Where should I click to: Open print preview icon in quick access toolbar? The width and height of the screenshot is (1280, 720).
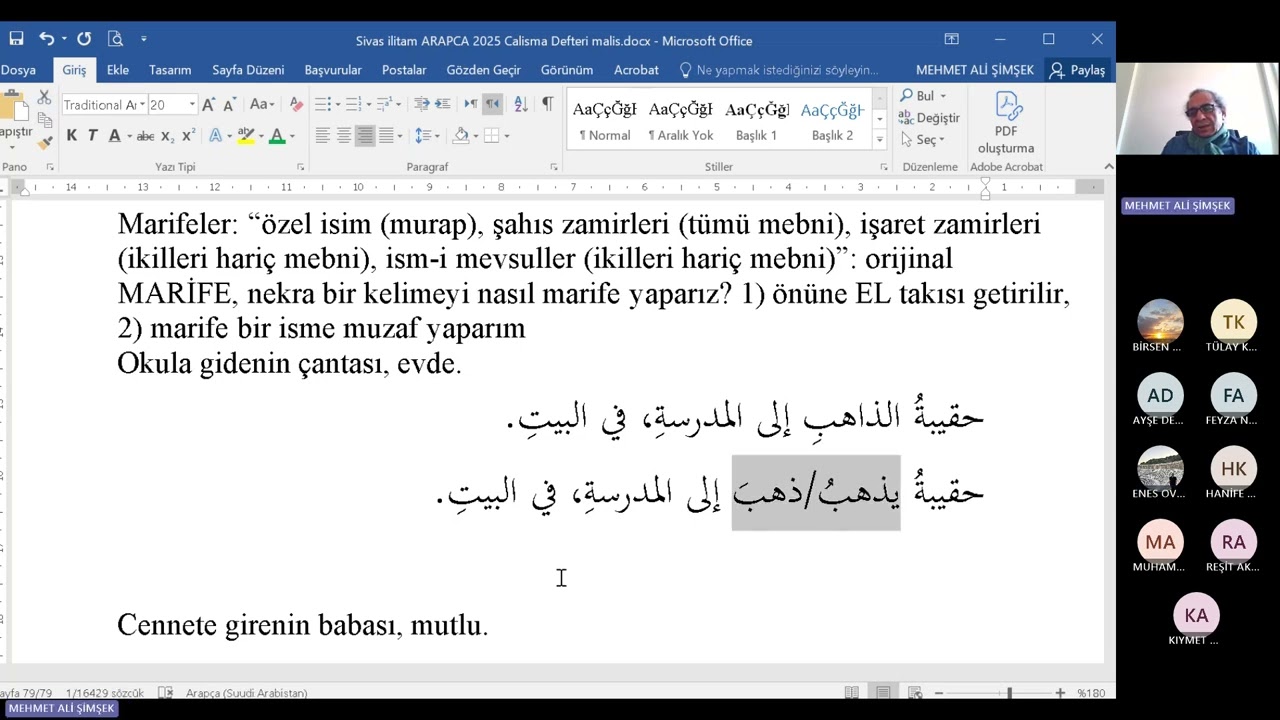tap(115, 39)
